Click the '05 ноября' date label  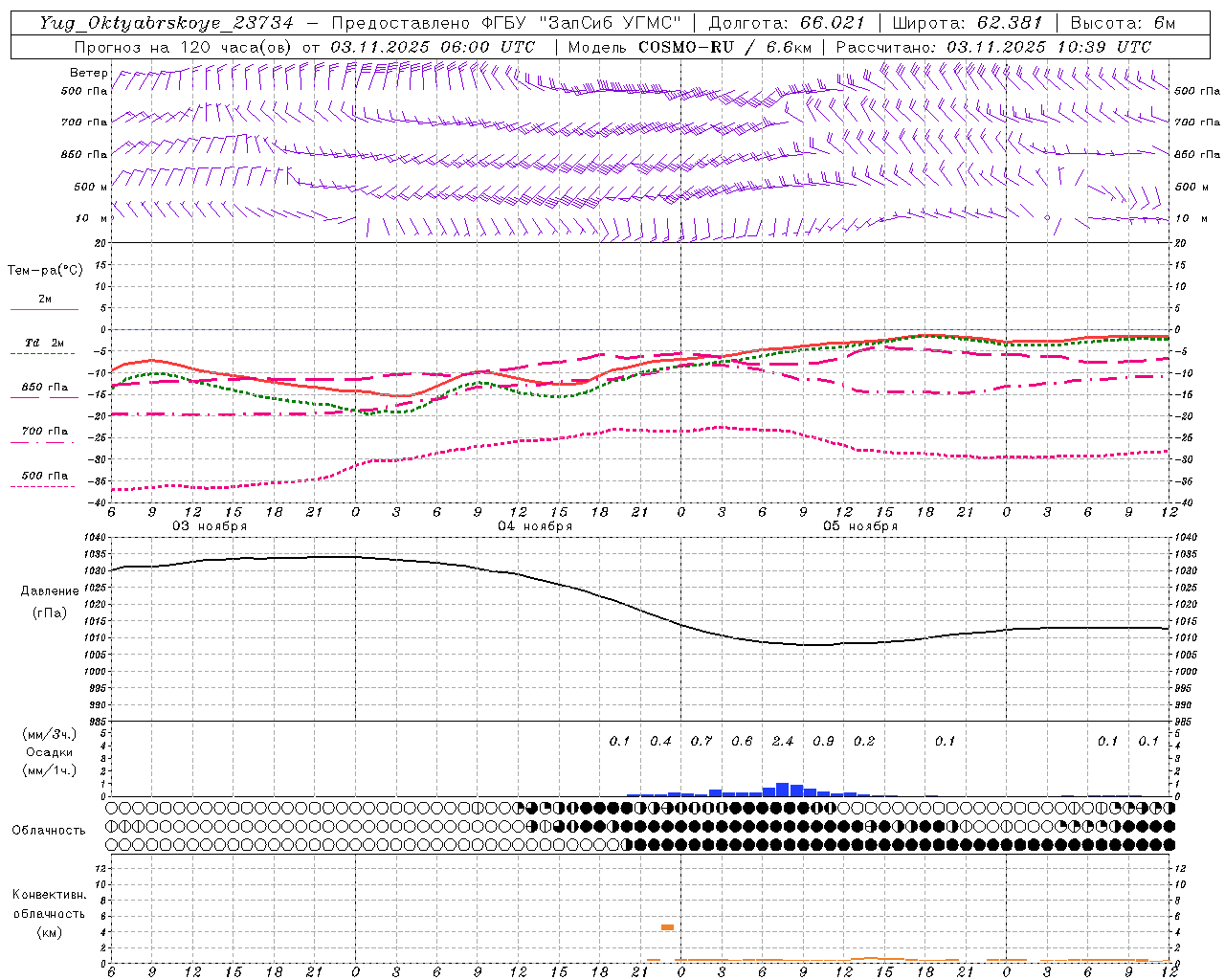[860, 526]
